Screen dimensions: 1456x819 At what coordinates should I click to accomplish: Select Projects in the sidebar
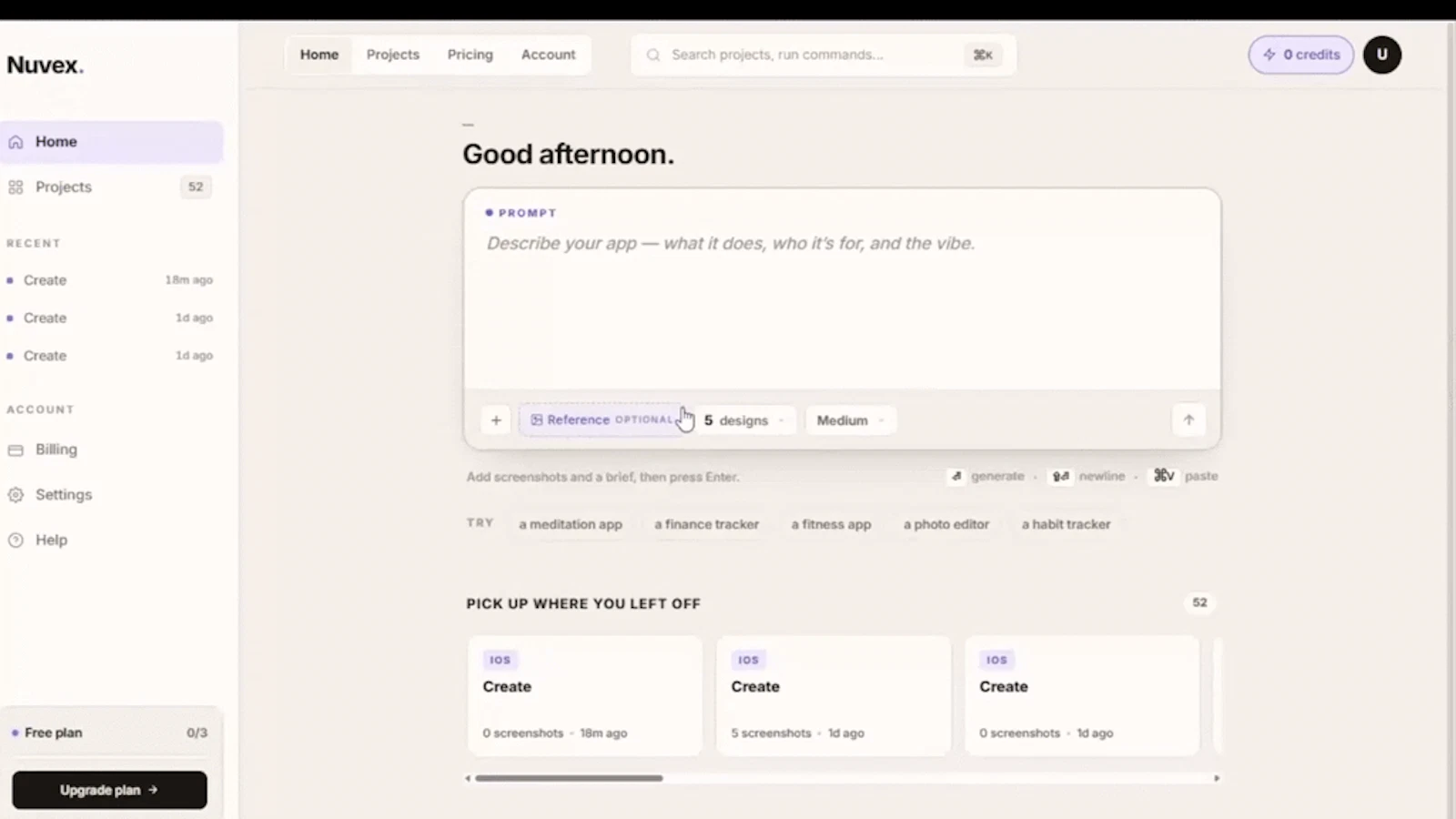pos(111,187)
